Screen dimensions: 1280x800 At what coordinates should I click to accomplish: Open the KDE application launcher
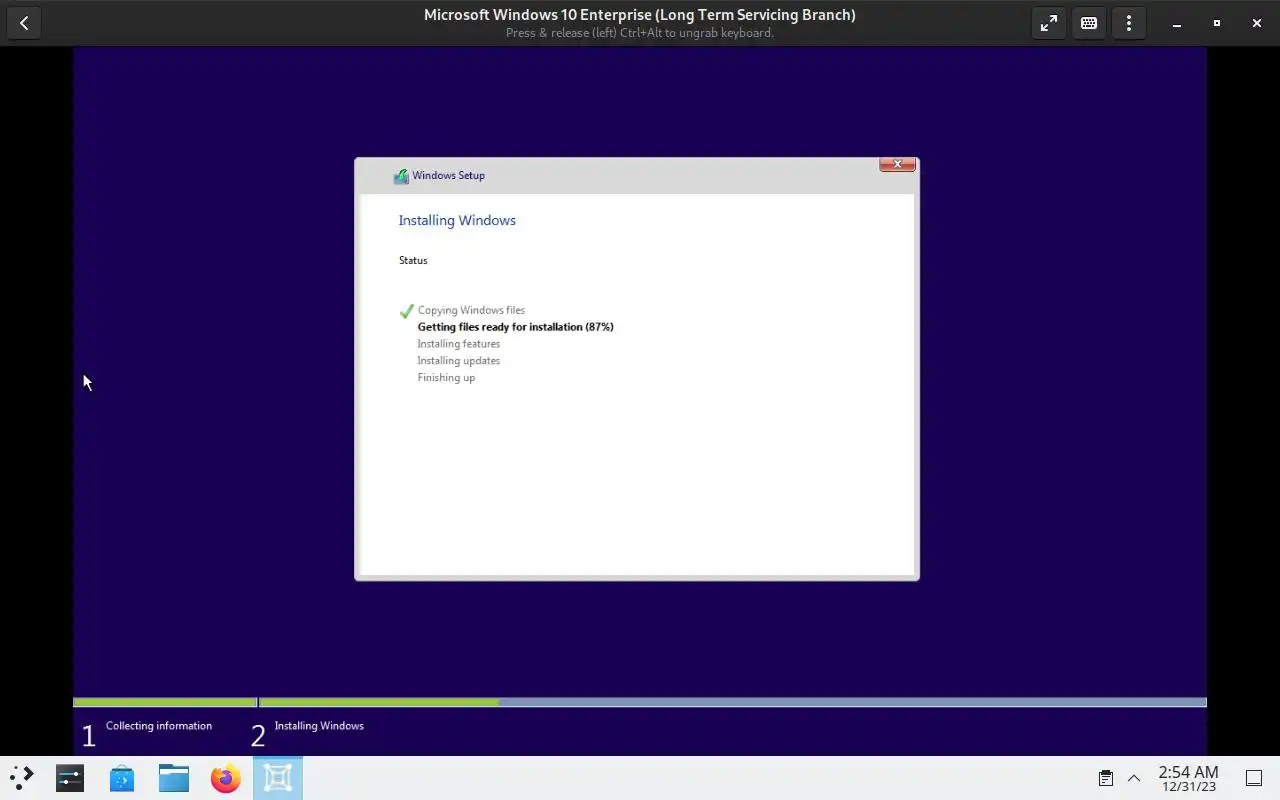pyautogui.click(x=22, y=777)
